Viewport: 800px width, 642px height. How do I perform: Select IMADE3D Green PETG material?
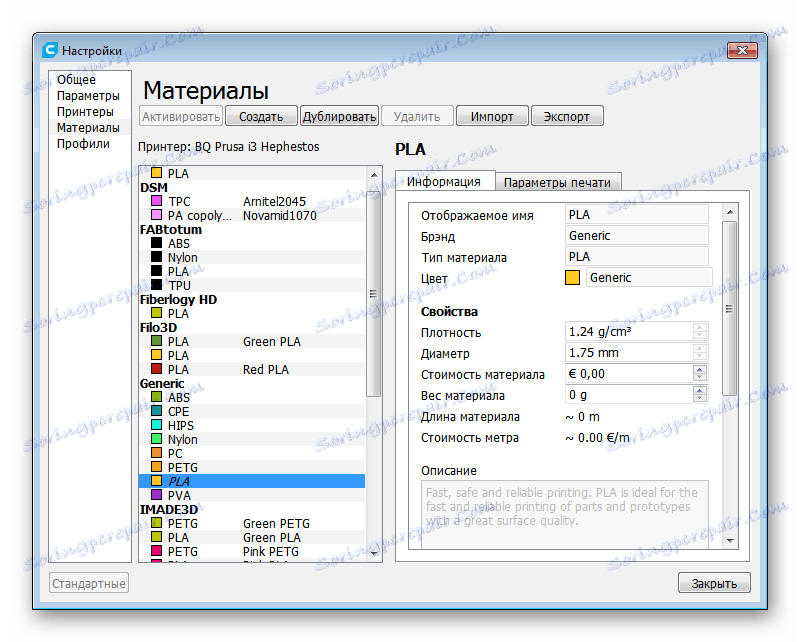tap(253, 524)
